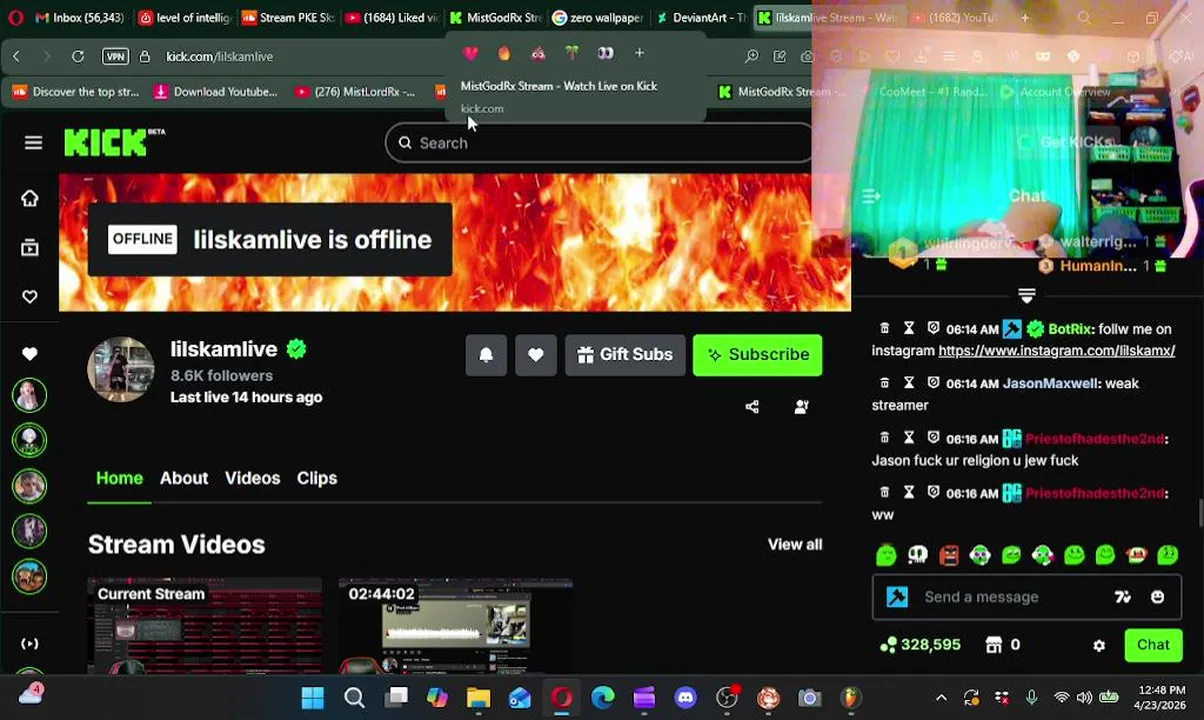Open the Videos tab

click(252, 478)
